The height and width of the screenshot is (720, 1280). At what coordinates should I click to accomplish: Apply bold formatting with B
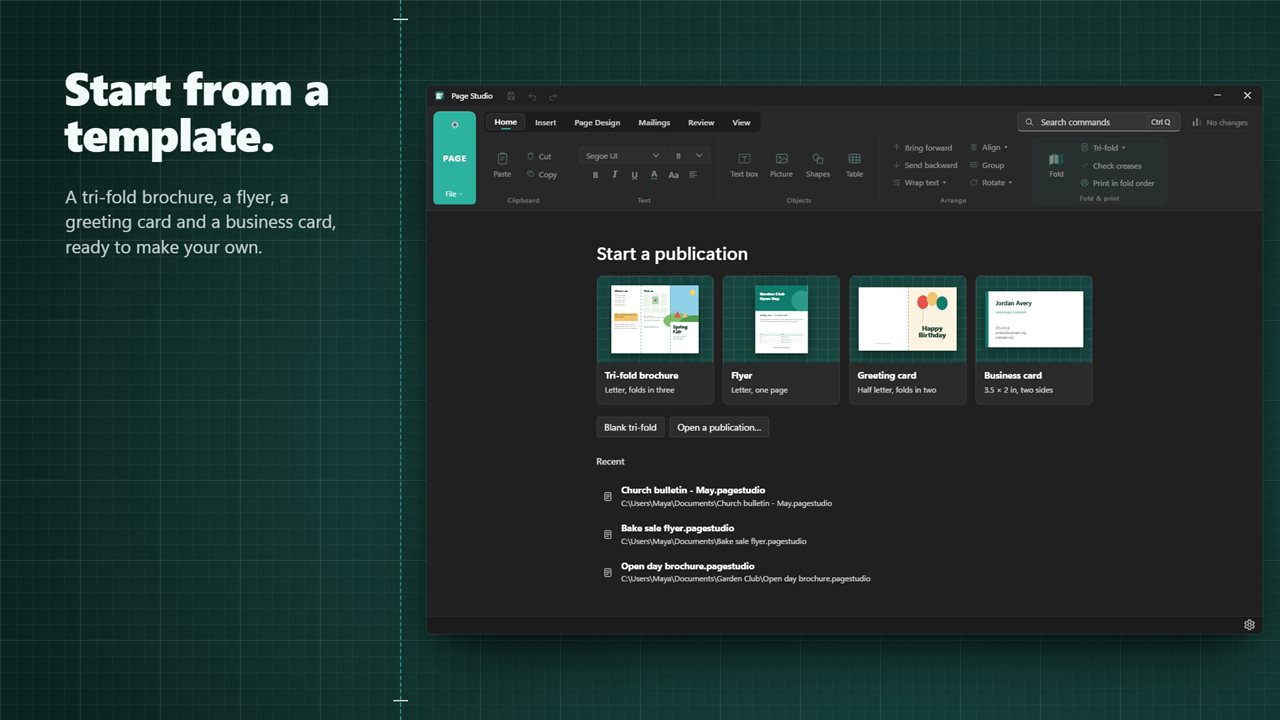(x=595, y=175)
